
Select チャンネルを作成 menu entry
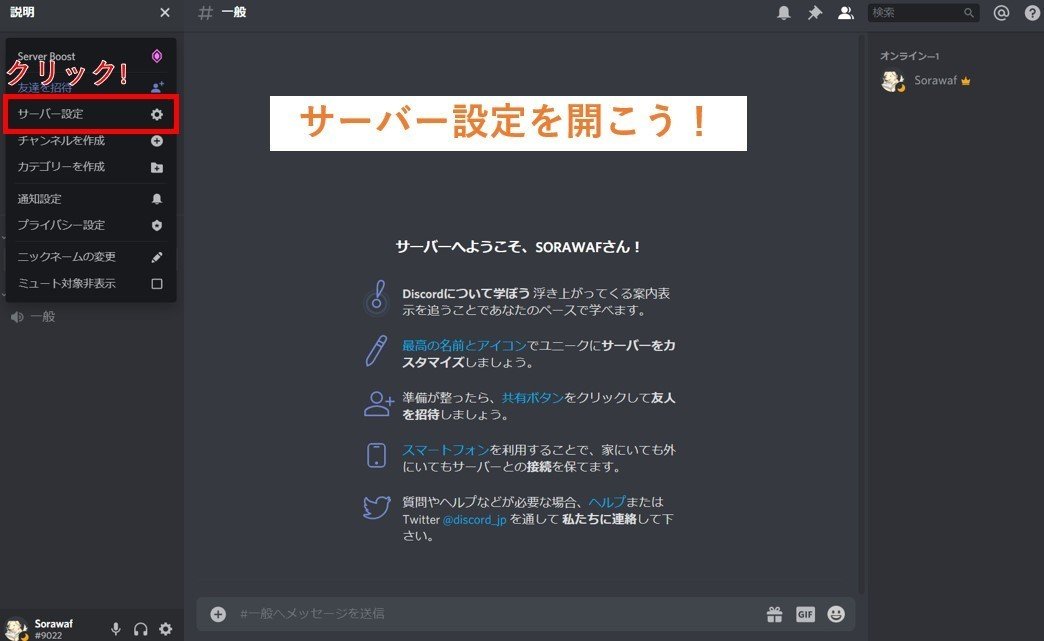pos(91,140)
